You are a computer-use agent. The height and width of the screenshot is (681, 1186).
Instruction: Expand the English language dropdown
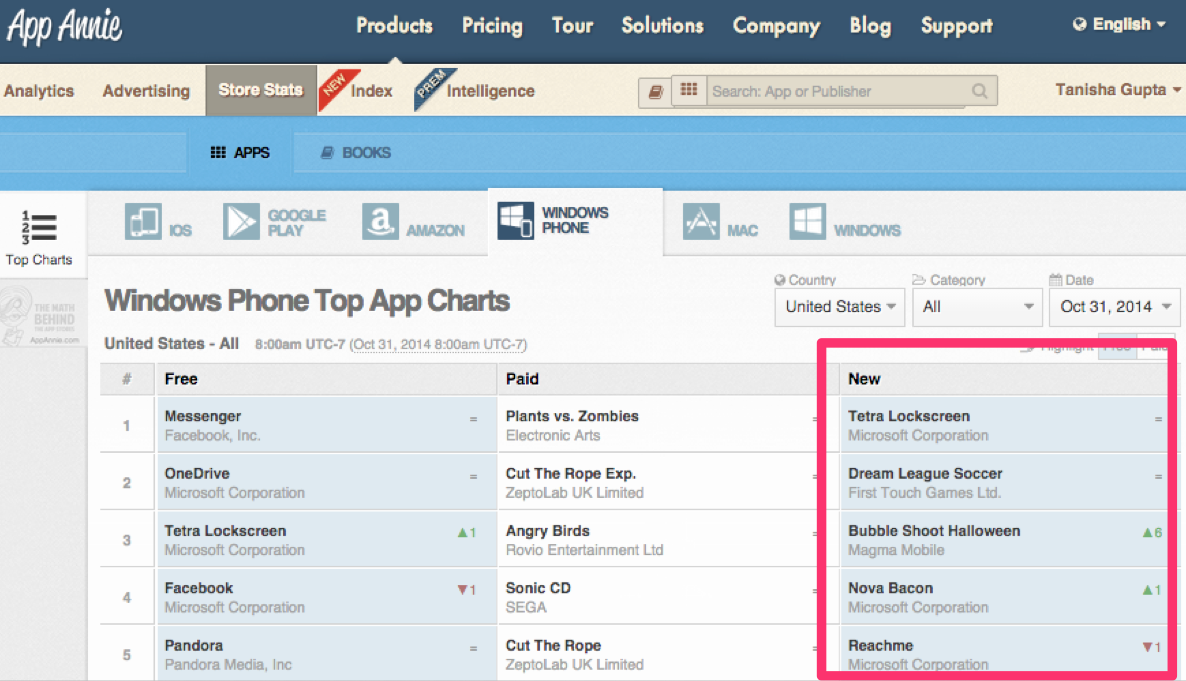pos(1119,24)
